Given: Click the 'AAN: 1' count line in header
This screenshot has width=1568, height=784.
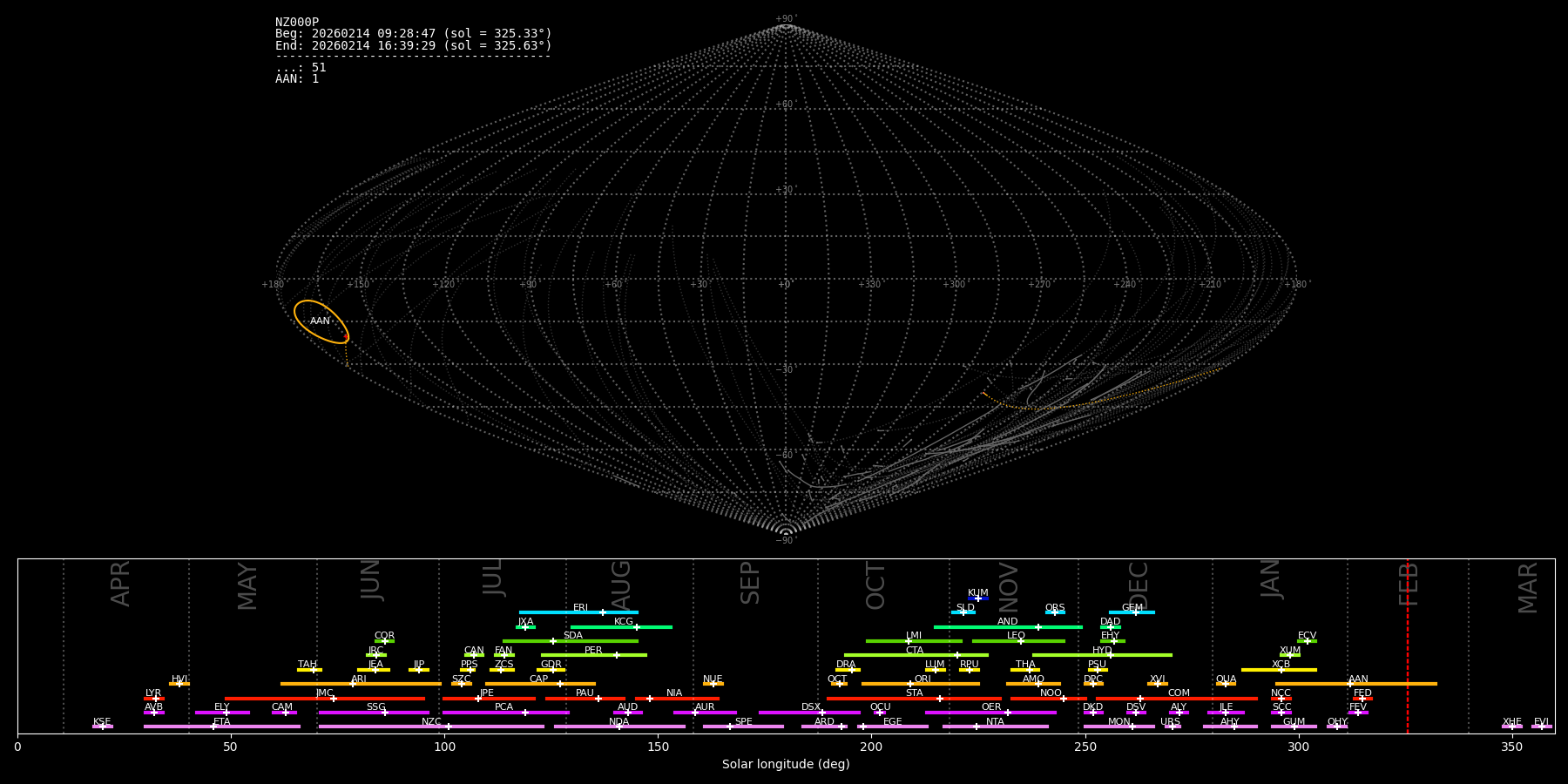Looking at the screenshot, I should (297, 79).
